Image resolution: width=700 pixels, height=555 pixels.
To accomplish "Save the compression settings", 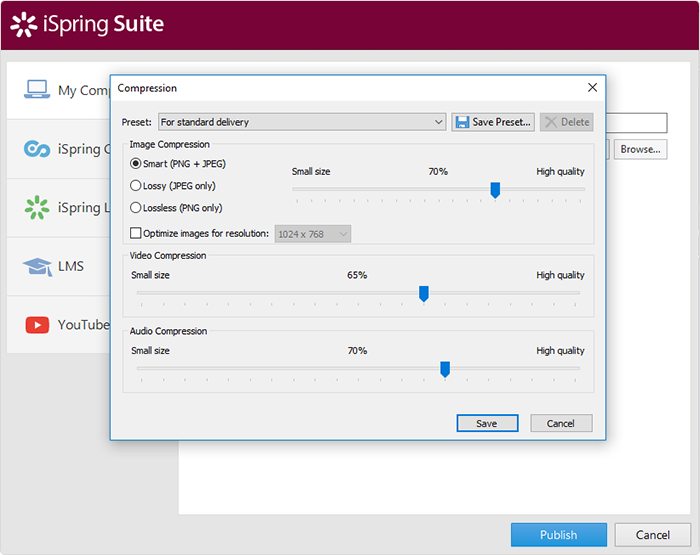I will tap(488, 423).
